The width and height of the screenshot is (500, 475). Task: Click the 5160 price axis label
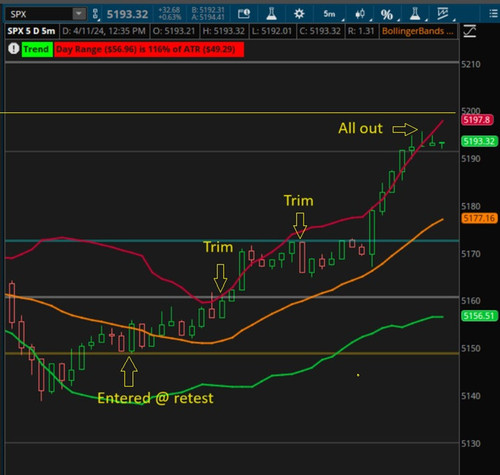pos(471,301)
